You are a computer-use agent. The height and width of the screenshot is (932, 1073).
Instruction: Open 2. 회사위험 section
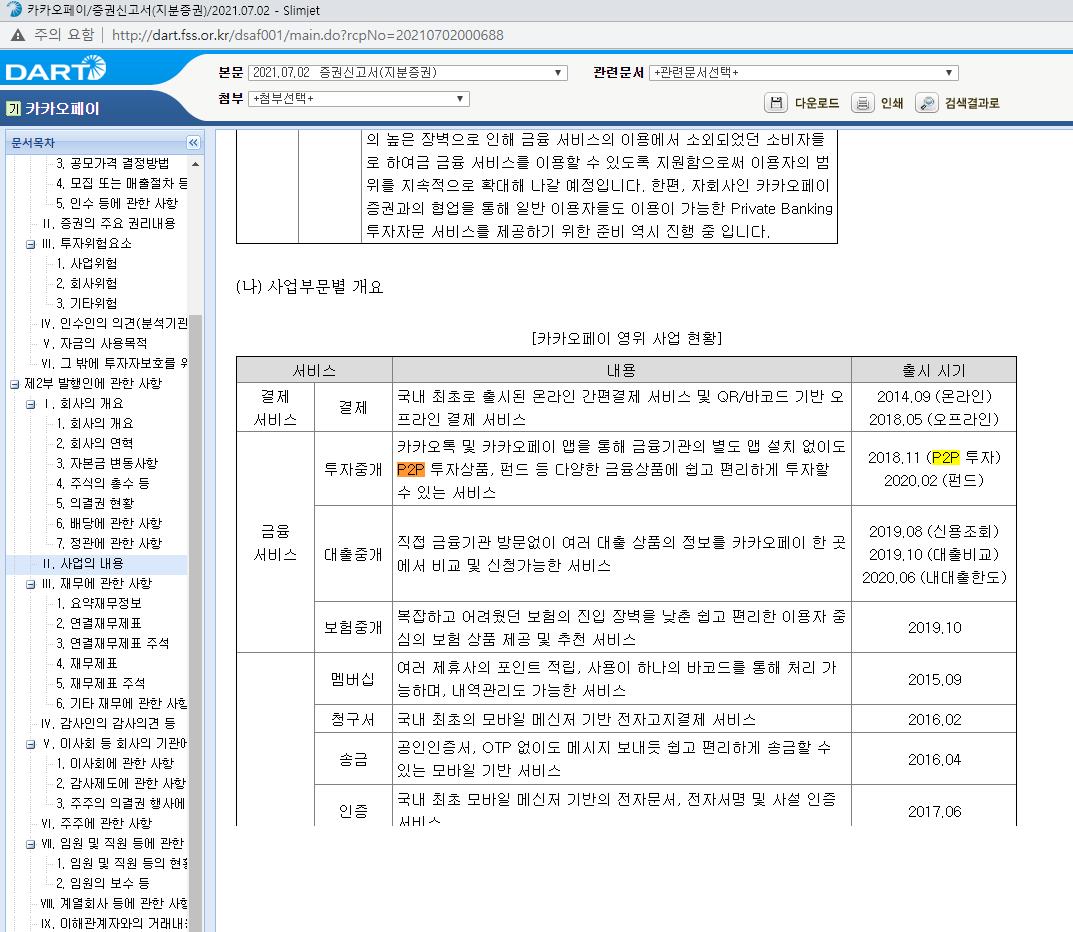point(86,283)
